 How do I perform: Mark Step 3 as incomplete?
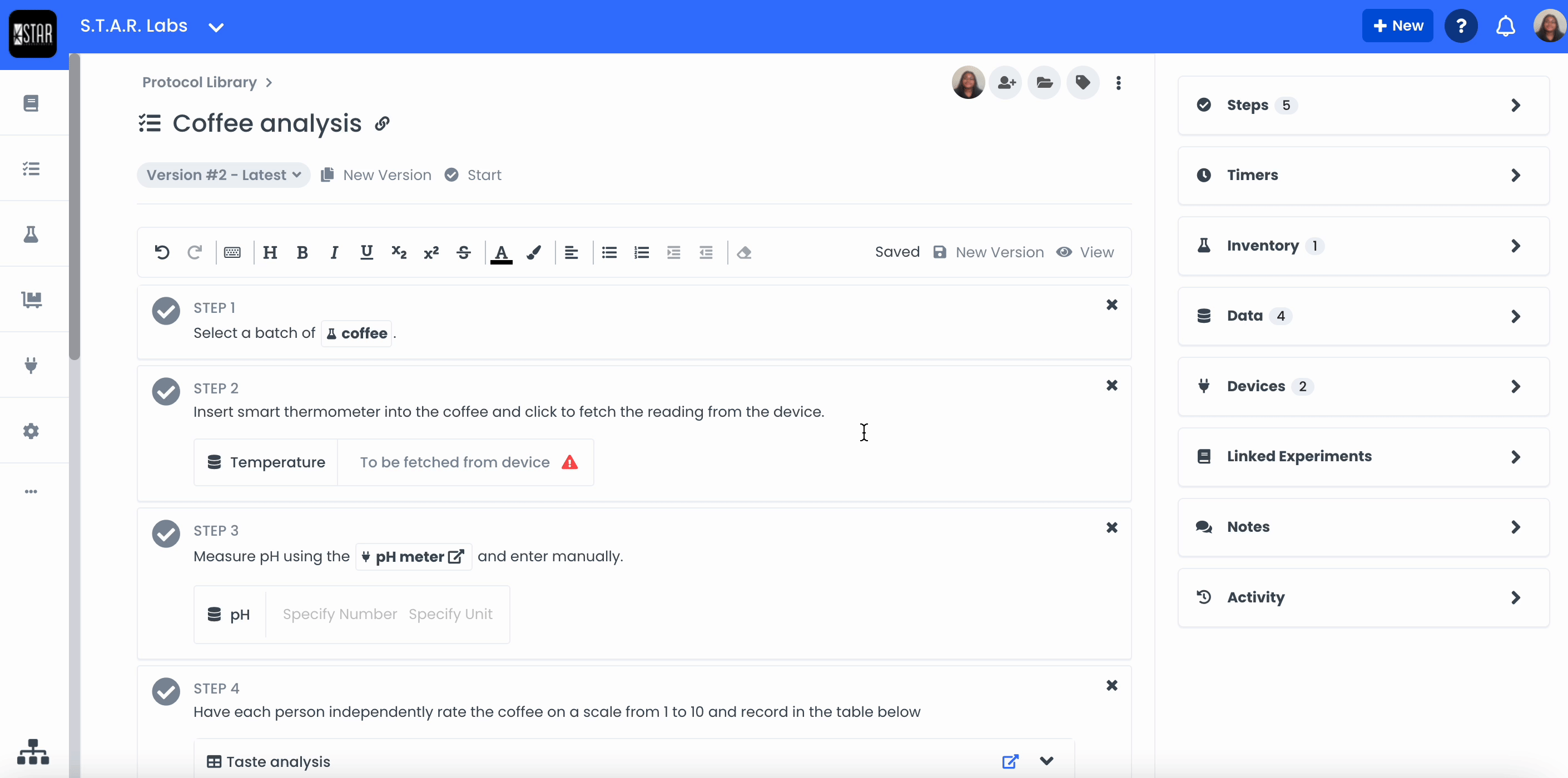[x=165, y=534]
